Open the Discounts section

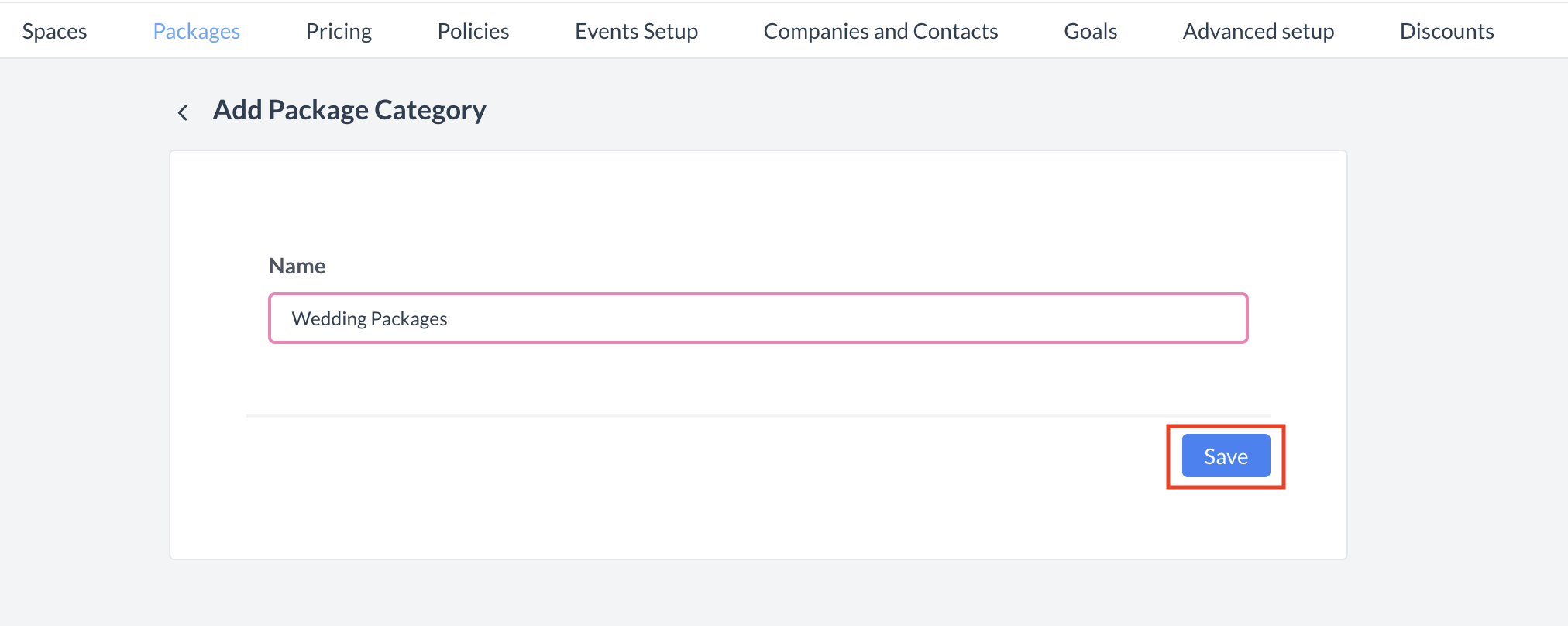[x=1446, y=31]
